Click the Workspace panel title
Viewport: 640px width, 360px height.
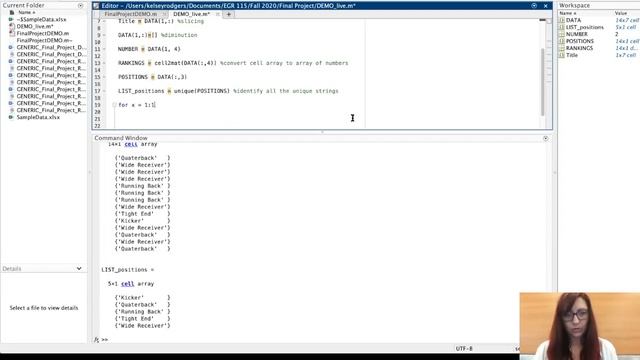coord(574,5)
